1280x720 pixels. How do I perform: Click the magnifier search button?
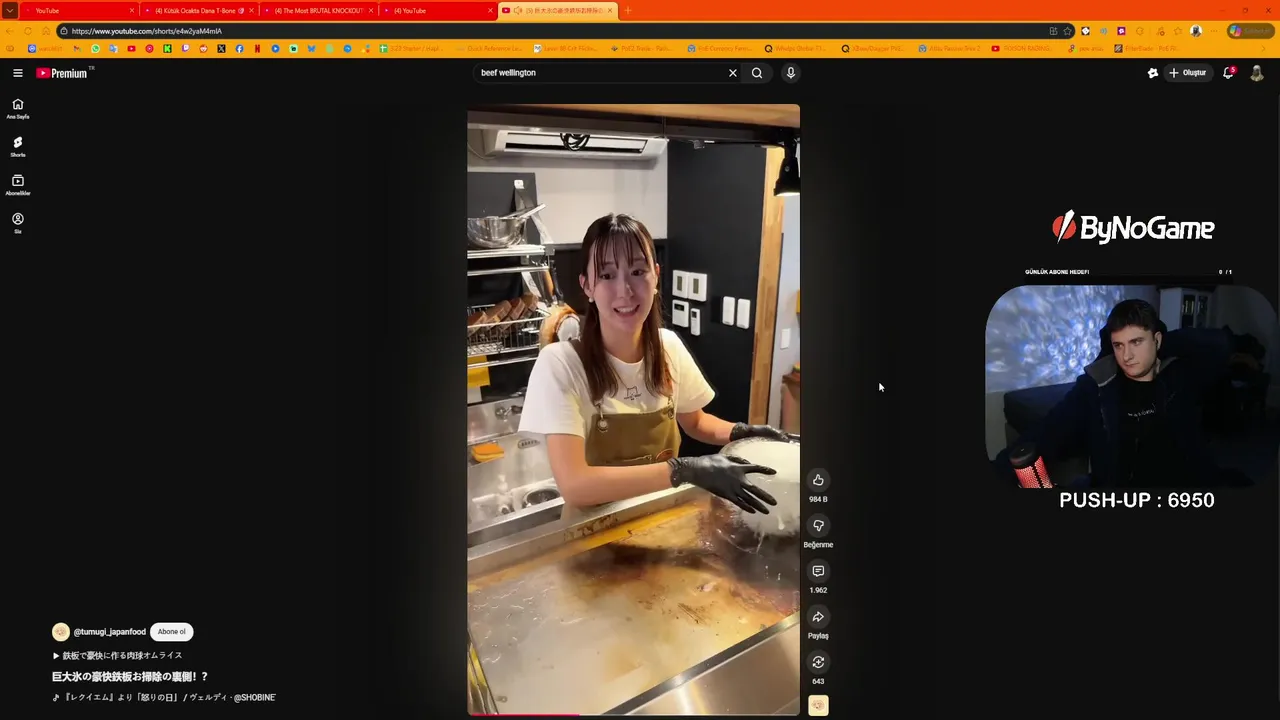pos(757,73)
